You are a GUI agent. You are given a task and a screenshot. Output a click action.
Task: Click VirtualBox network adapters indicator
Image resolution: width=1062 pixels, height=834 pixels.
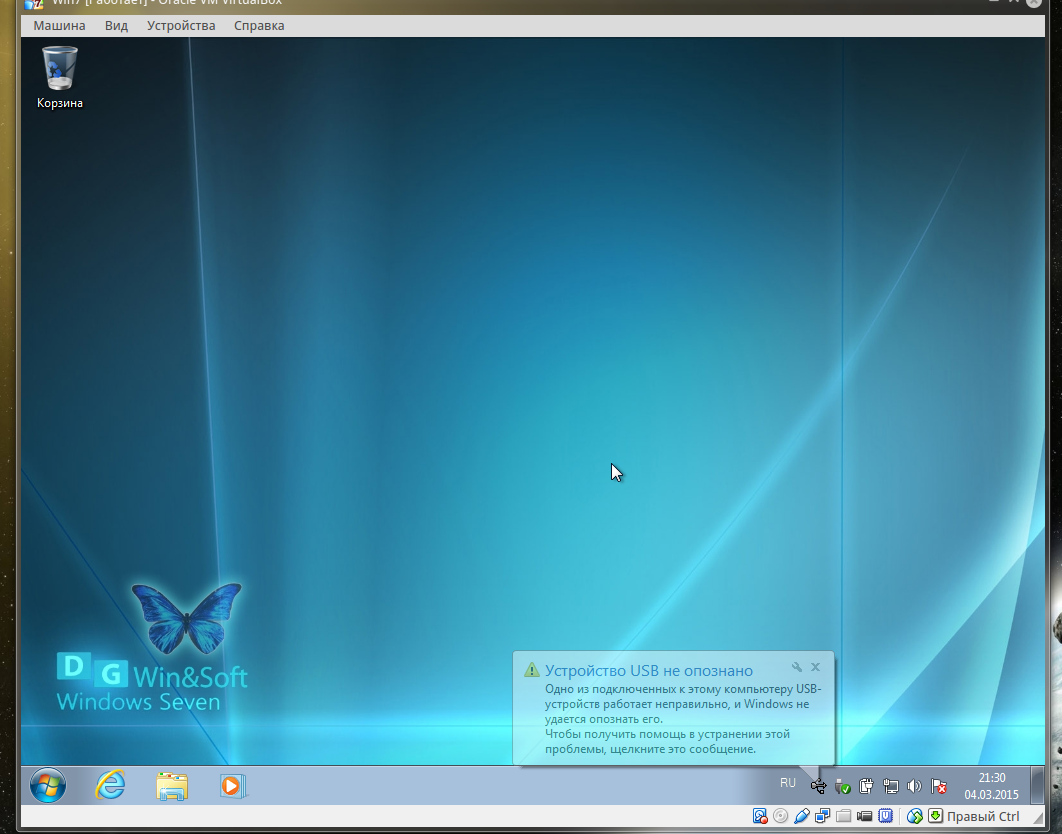[x=822, y=816]
